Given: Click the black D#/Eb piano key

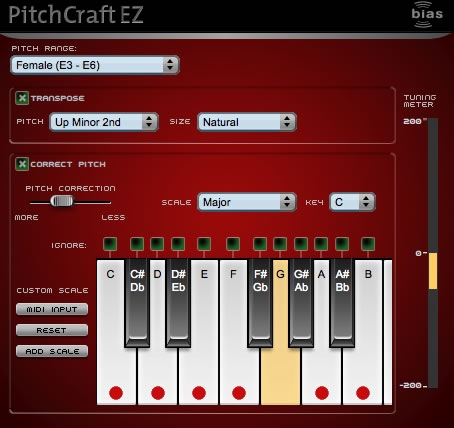Looking at the screenshot, I should [x=178, y=303].
